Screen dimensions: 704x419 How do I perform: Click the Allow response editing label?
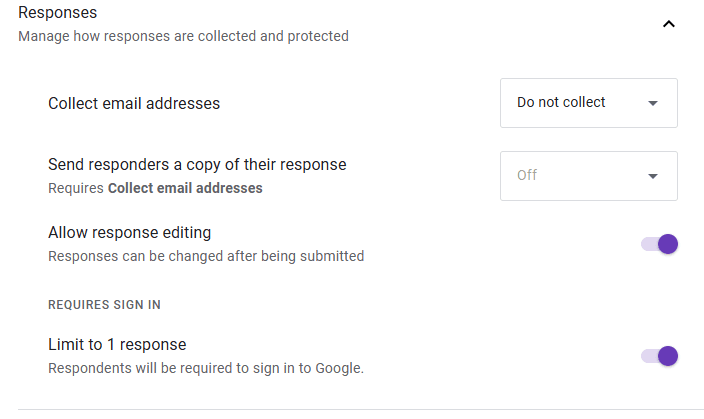129,233
